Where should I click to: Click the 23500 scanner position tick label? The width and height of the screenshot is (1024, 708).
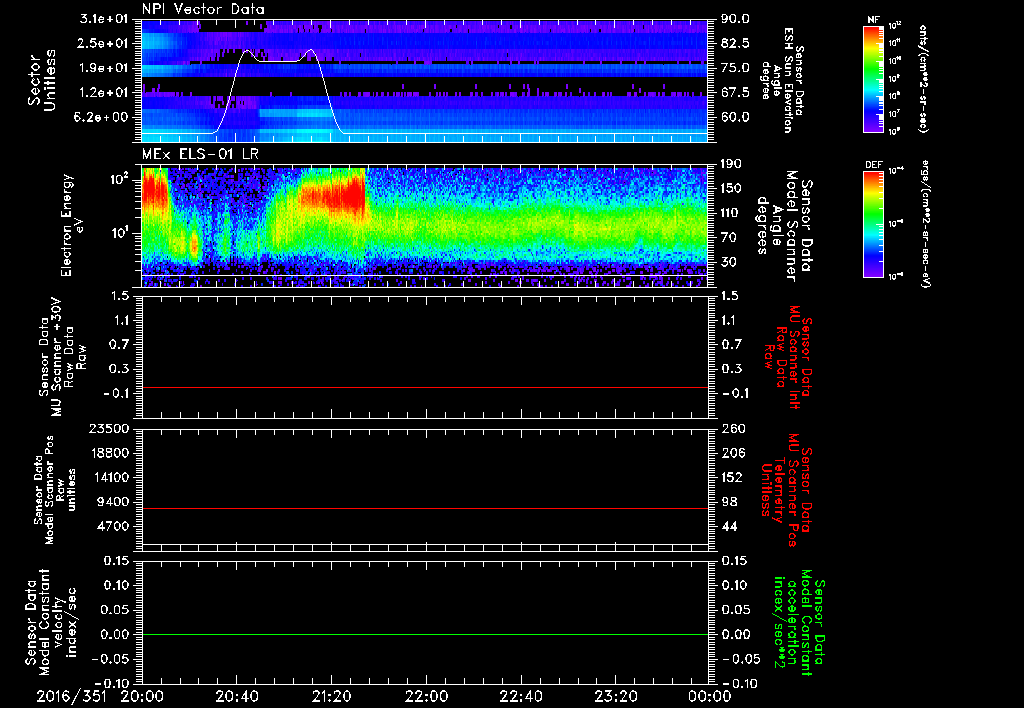pos(108,428)
